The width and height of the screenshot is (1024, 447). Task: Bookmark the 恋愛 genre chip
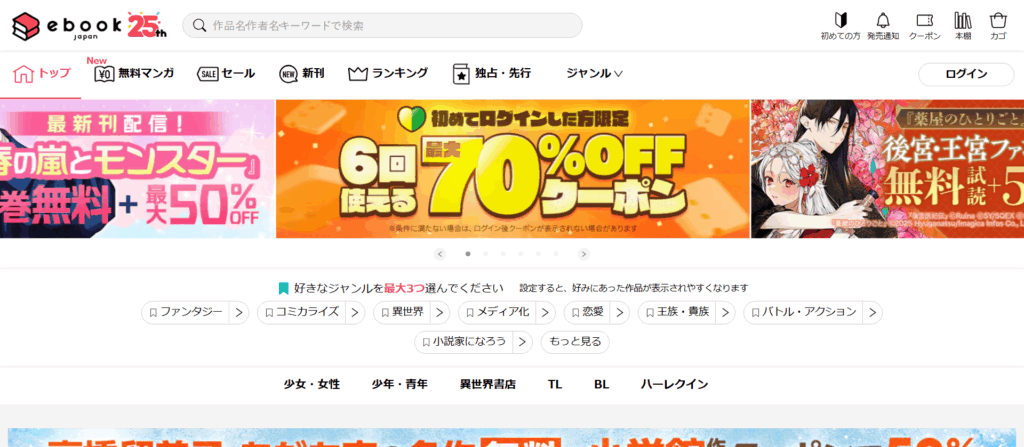pyautogui.click(x=586, y=312)
